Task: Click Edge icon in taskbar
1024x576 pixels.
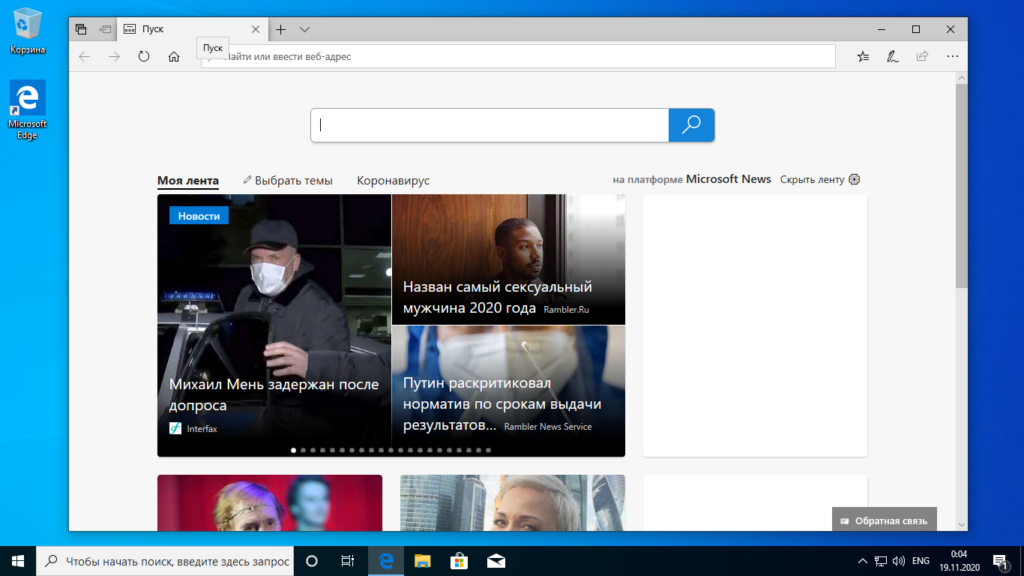Action: [x=386, y=561]
